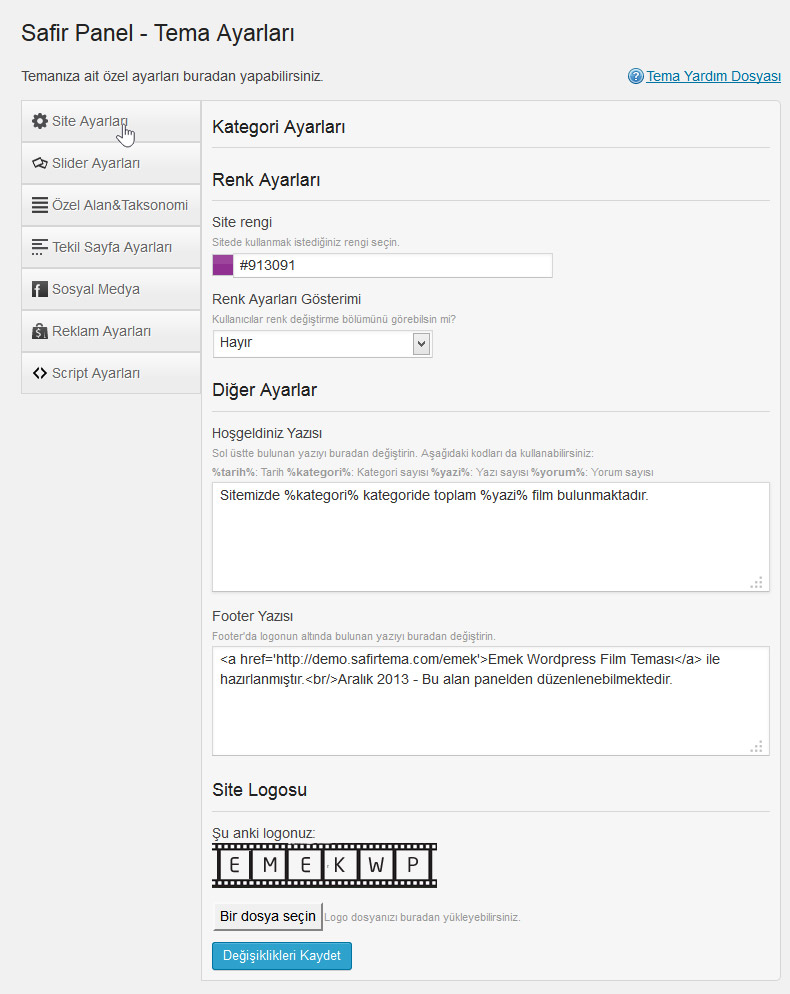Click the Facebook icon beside Sosyal Medya
Image resolution: width=790 pixels, height=994 pixels.
tap(40, 289)
